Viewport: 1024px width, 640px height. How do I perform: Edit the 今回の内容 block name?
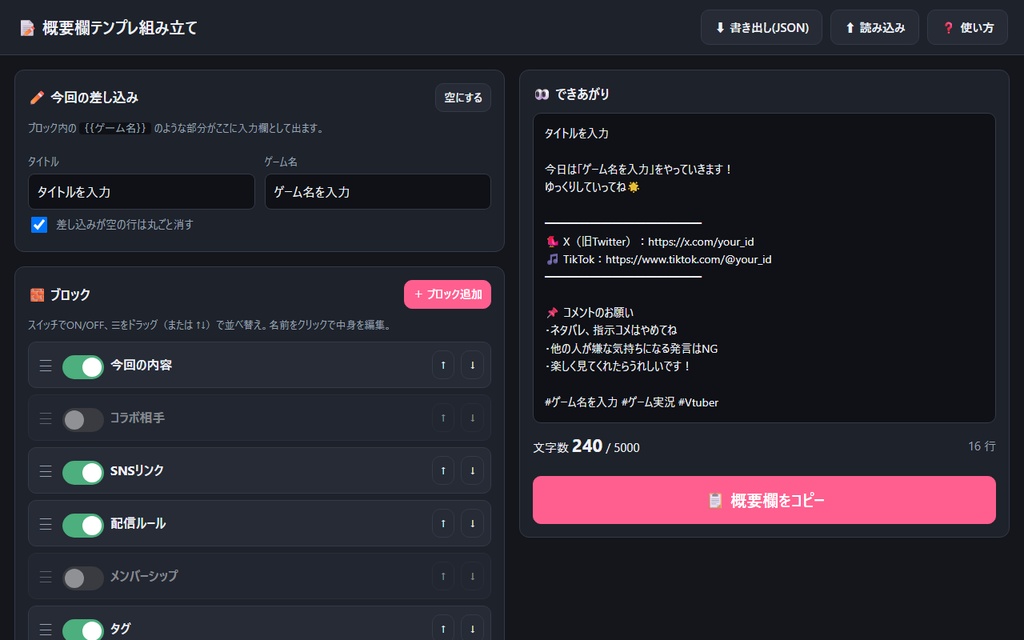[141, 365]
